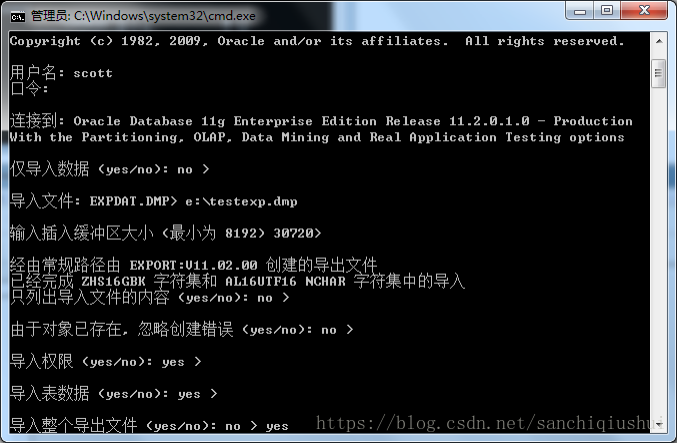Screen dimensions: 677x443
Task: Click the window title text cmd.exe
Action: point(231,16)
